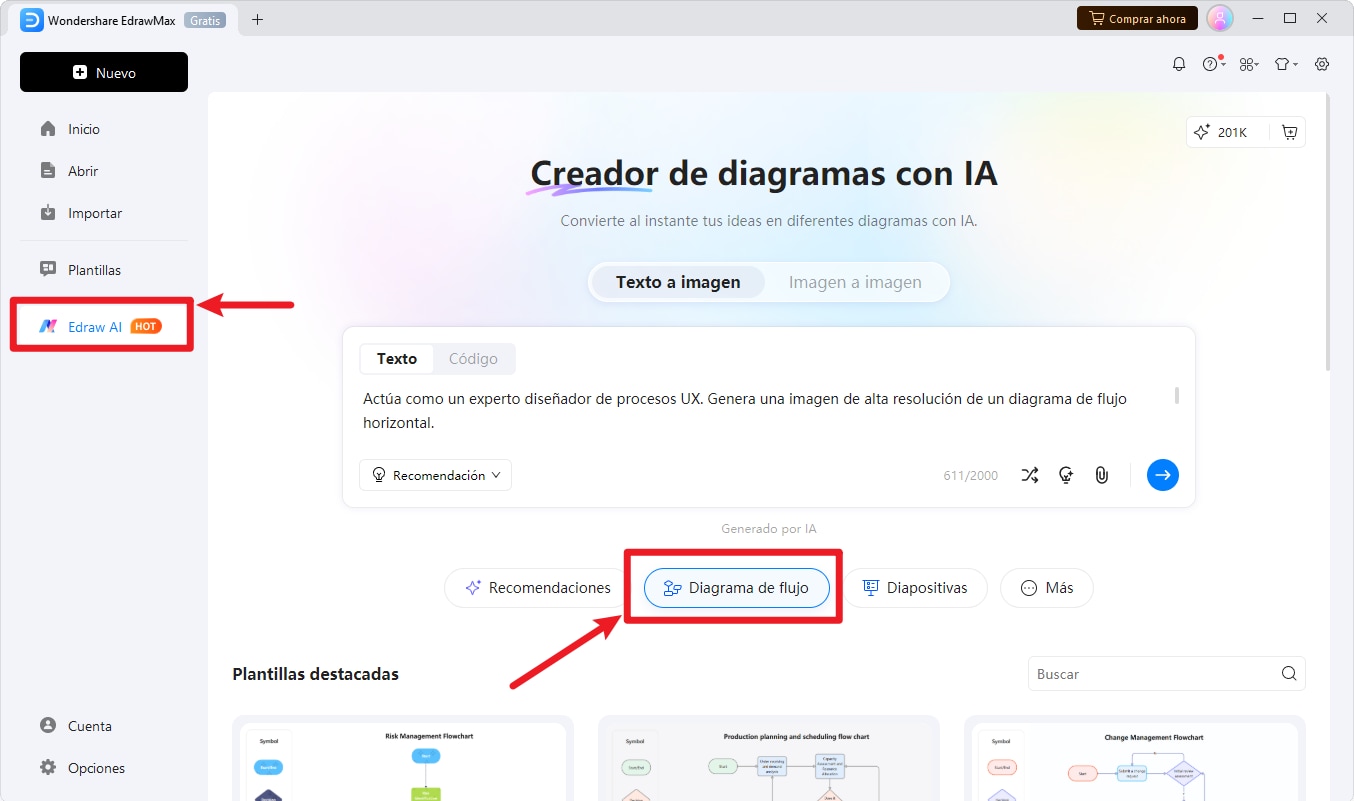Open the AI inspiration lightbulb icon

1065,475
